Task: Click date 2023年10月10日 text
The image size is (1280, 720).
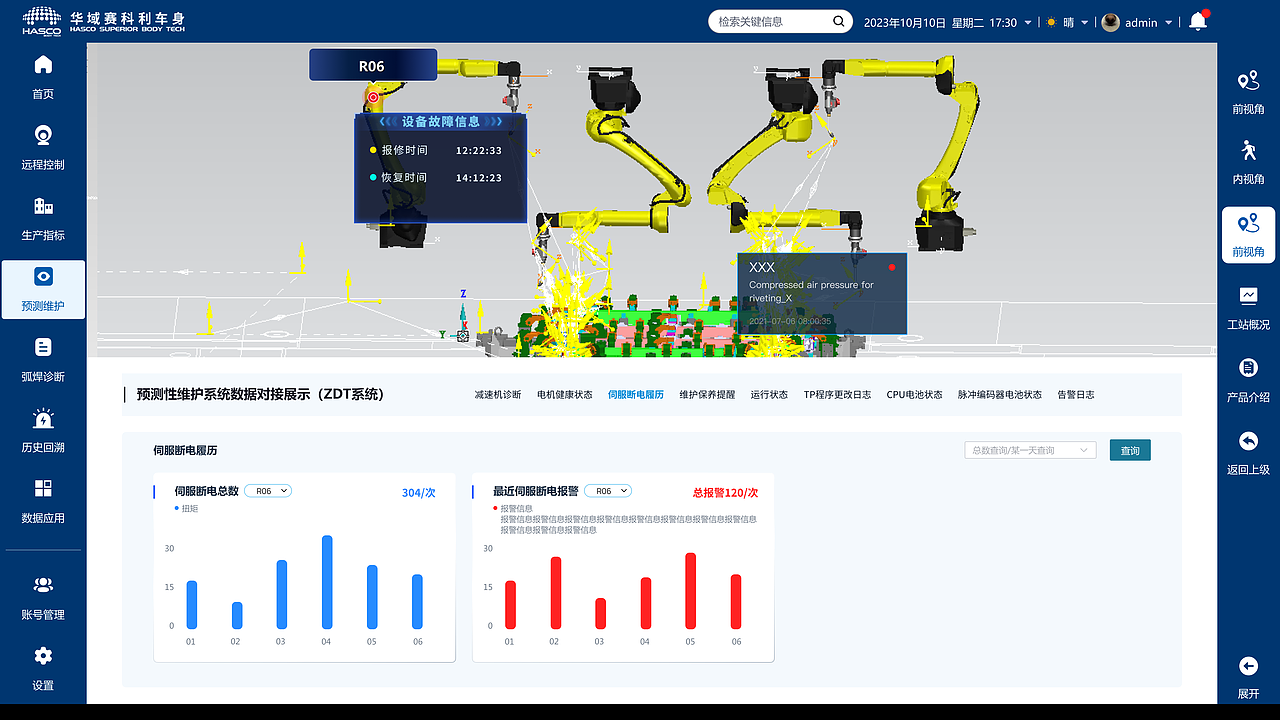Action: point(905,22)
